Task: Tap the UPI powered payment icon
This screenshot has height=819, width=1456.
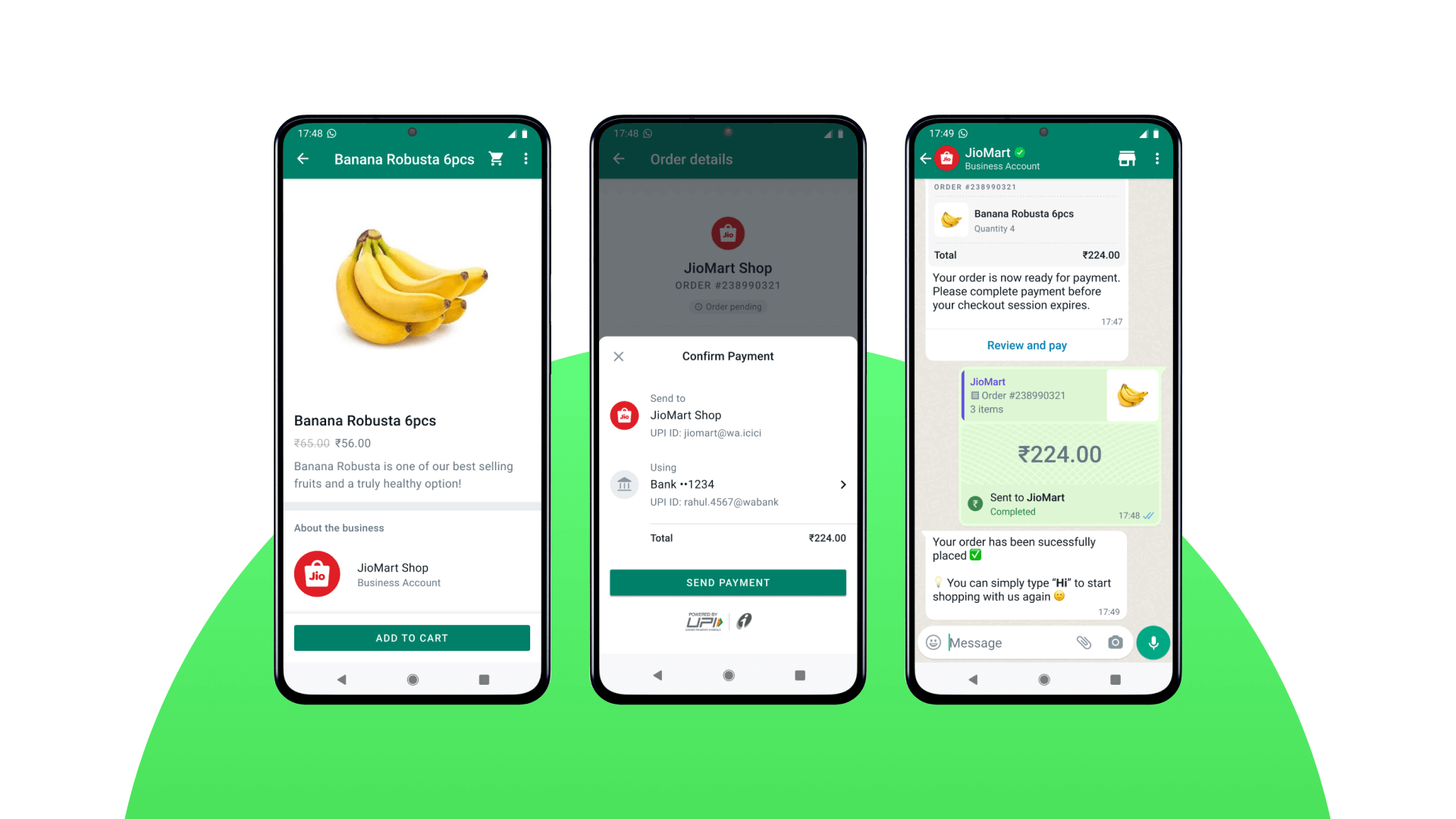Action: [703, 621]
